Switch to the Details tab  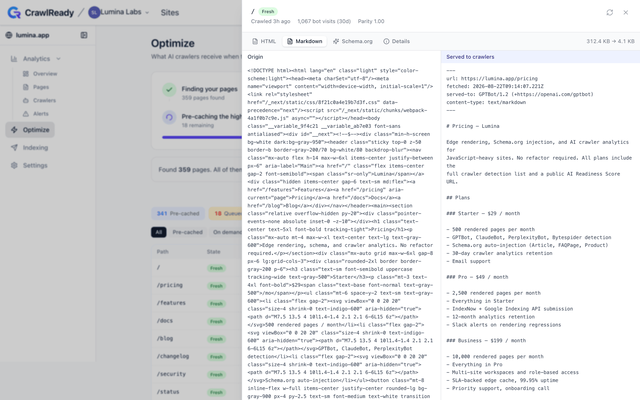click(x=396, y=41)
